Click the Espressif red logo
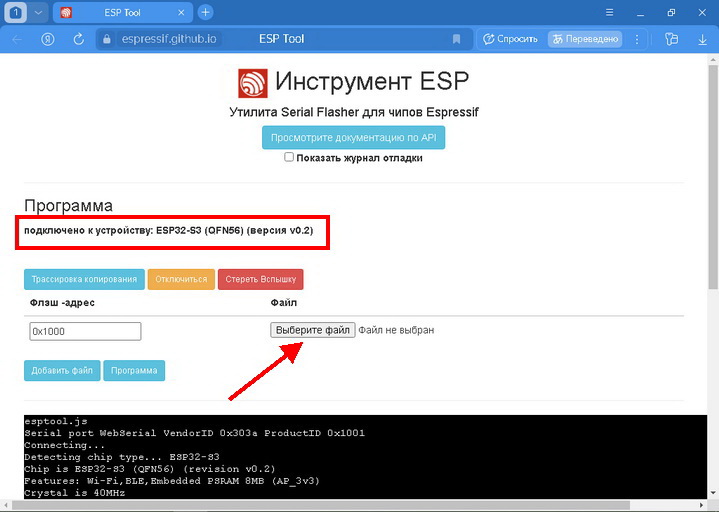 (x=253, y=83)
